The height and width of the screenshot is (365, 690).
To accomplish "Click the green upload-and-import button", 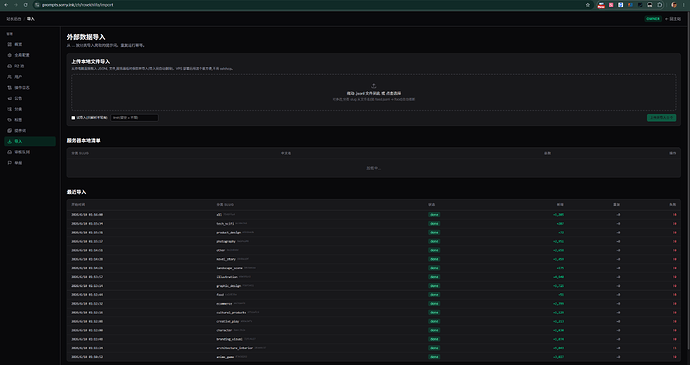I will (661, 118).
